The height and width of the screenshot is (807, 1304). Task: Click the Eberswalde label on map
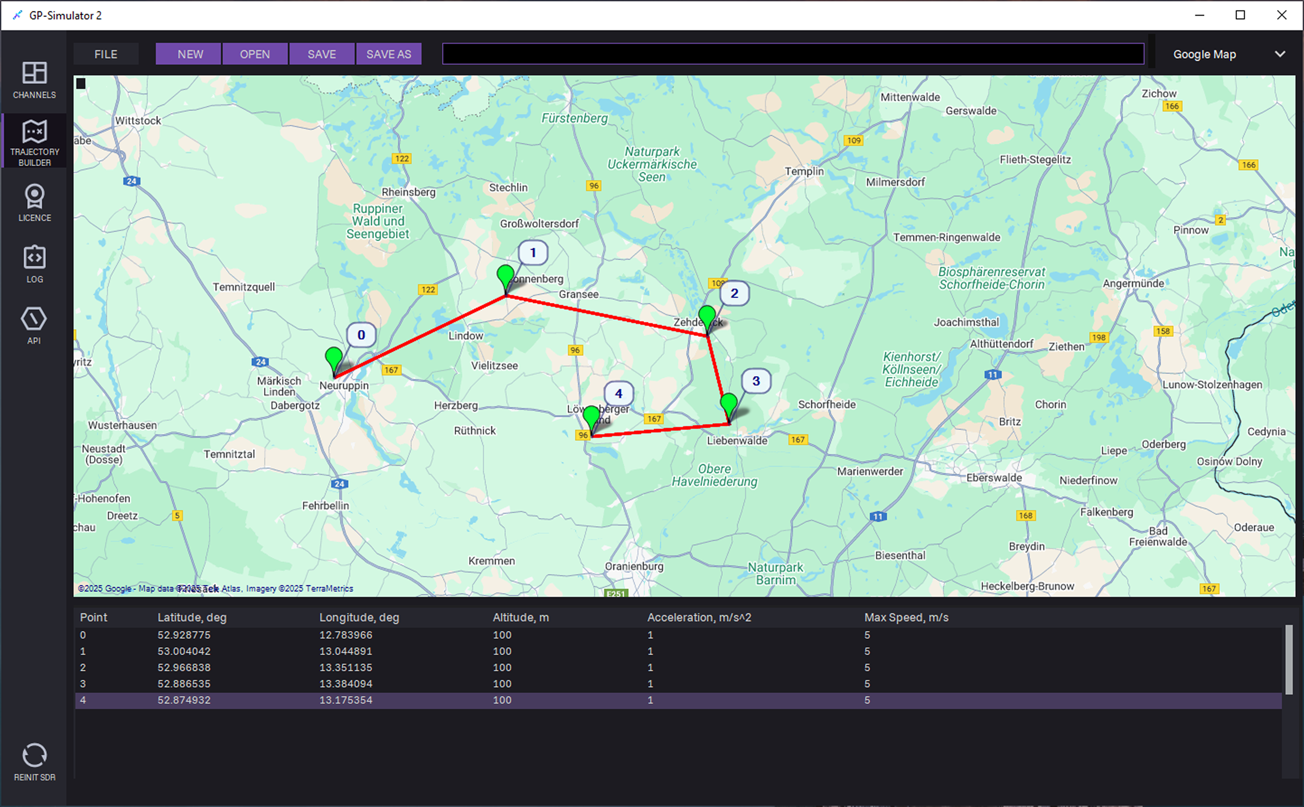tap(994, 478)
